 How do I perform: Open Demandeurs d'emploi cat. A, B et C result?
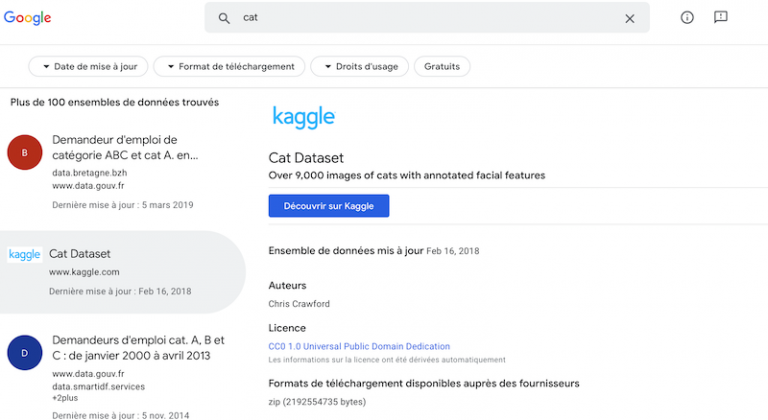[138, 347]
